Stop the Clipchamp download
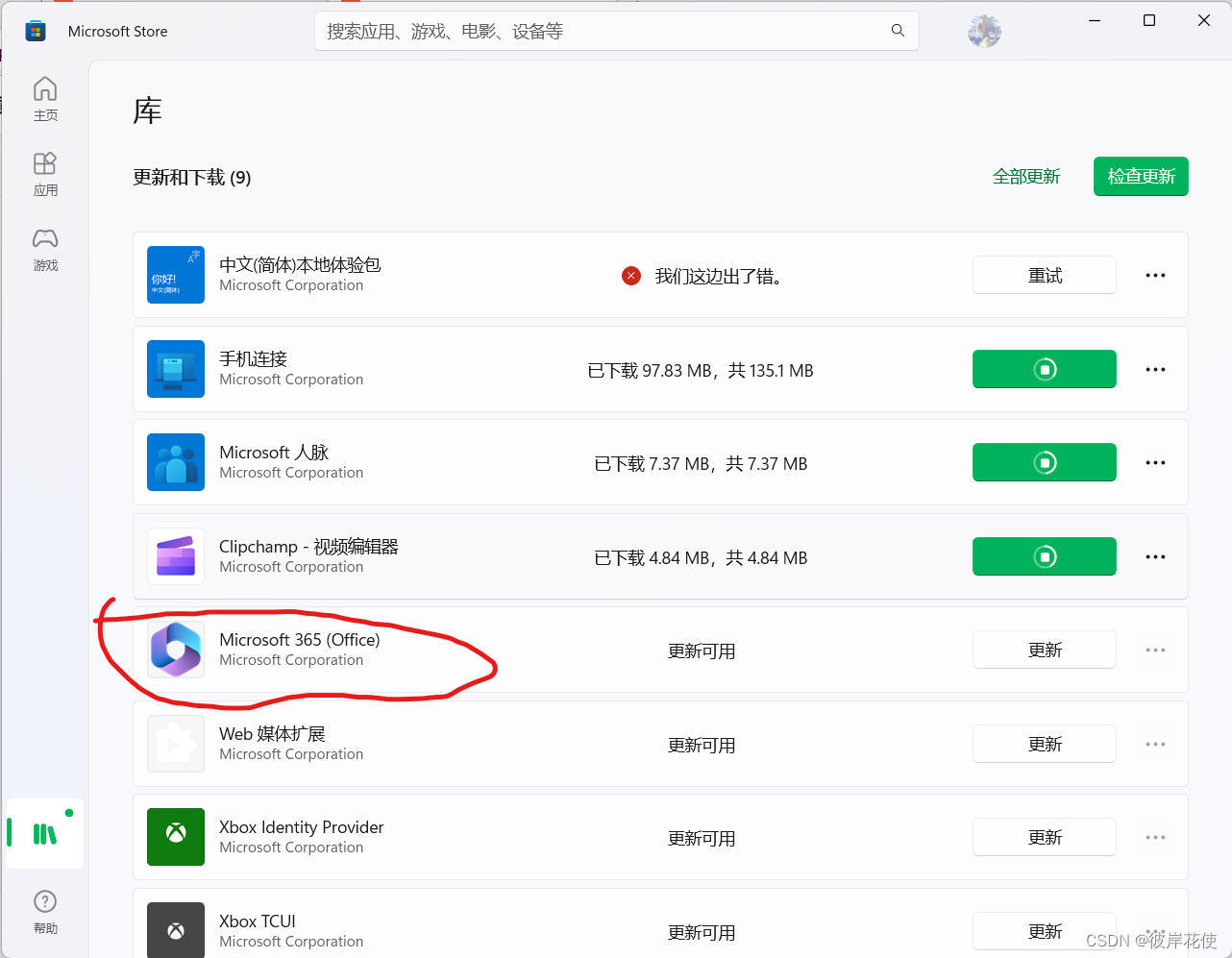 (x=1045, y=556)
